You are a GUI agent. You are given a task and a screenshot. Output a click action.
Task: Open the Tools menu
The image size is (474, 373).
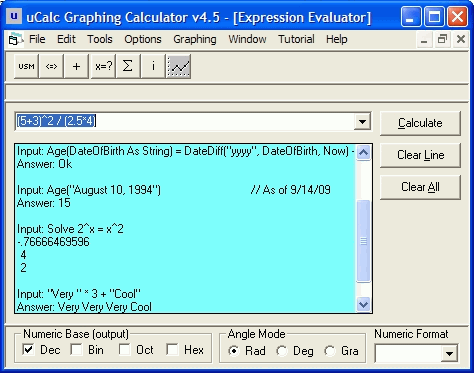[100, 39]
